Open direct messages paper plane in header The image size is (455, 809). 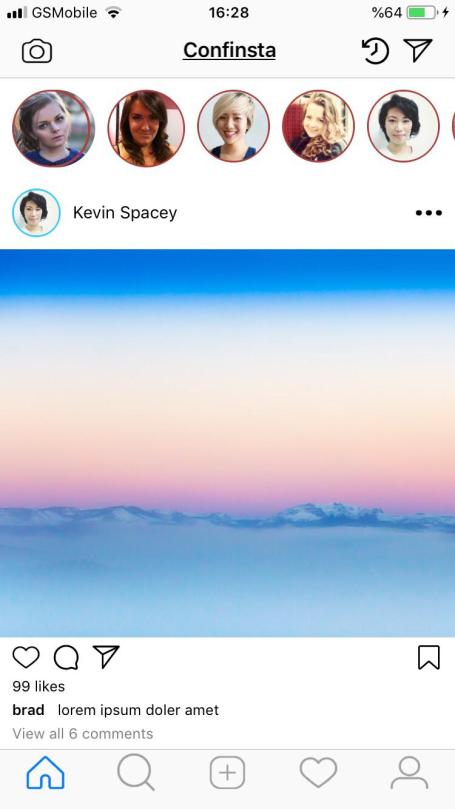(417, 50)
